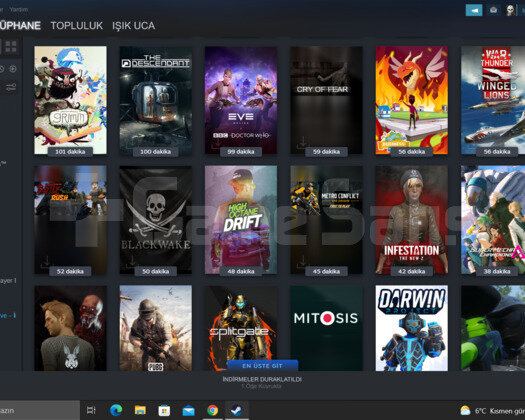The width and height of the screenshot is (525, 420).
Task: Open the friends chat inbox icon
Action: 493,10
